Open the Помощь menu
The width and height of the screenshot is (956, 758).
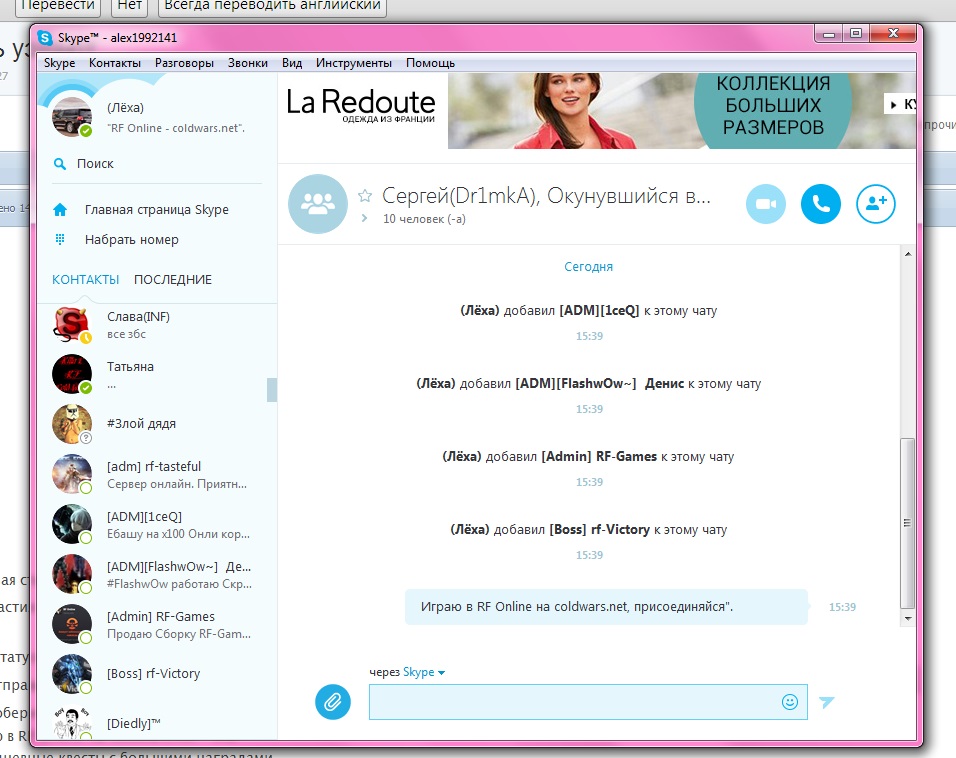(x=430, y=63)
